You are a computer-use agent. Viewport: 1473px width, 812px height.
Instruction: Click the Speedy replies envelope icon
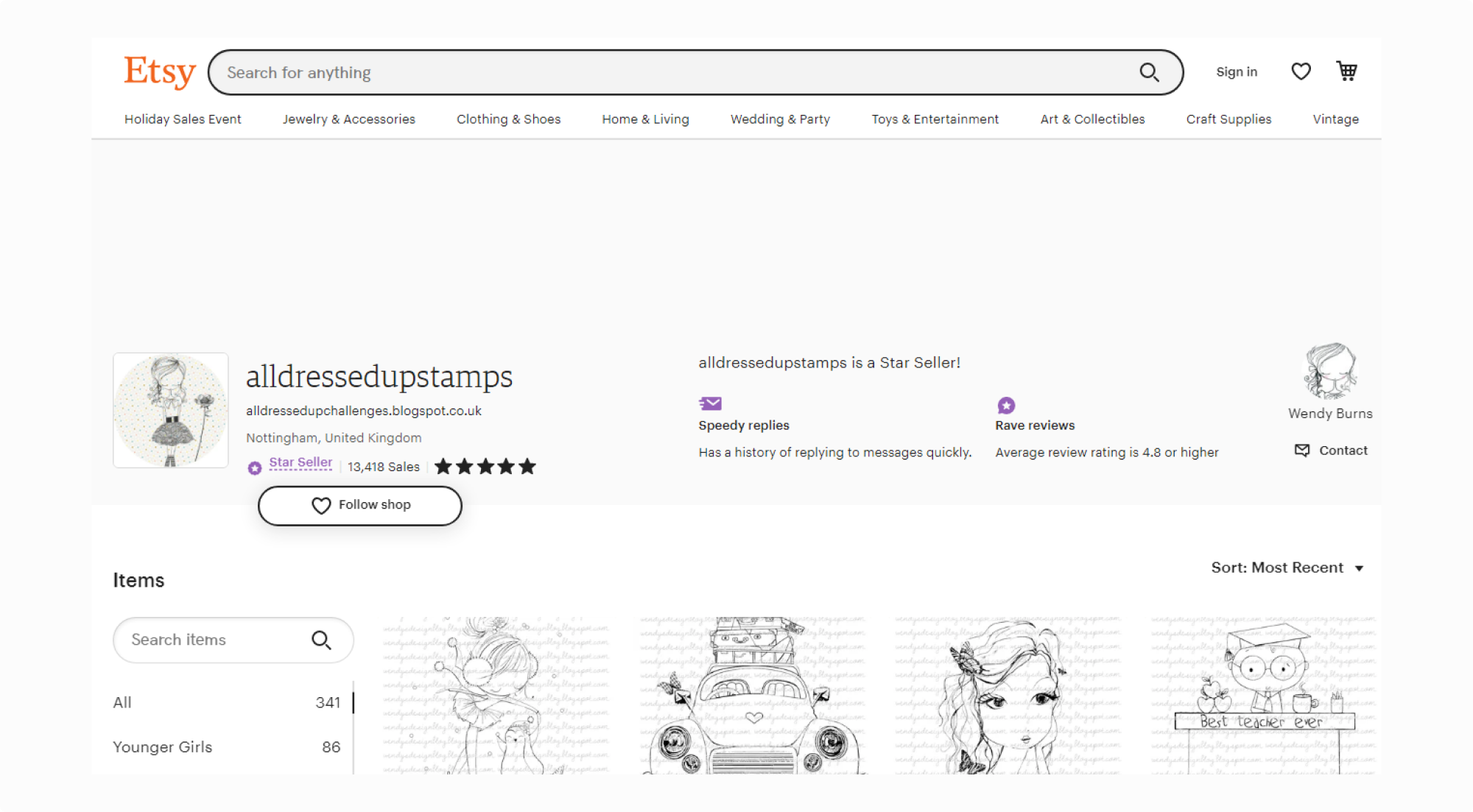[x=710, y=403]
